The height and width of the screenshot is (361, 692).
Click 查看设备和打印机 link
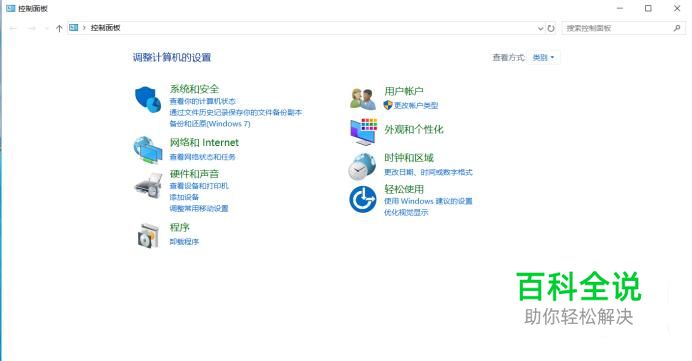199,186
